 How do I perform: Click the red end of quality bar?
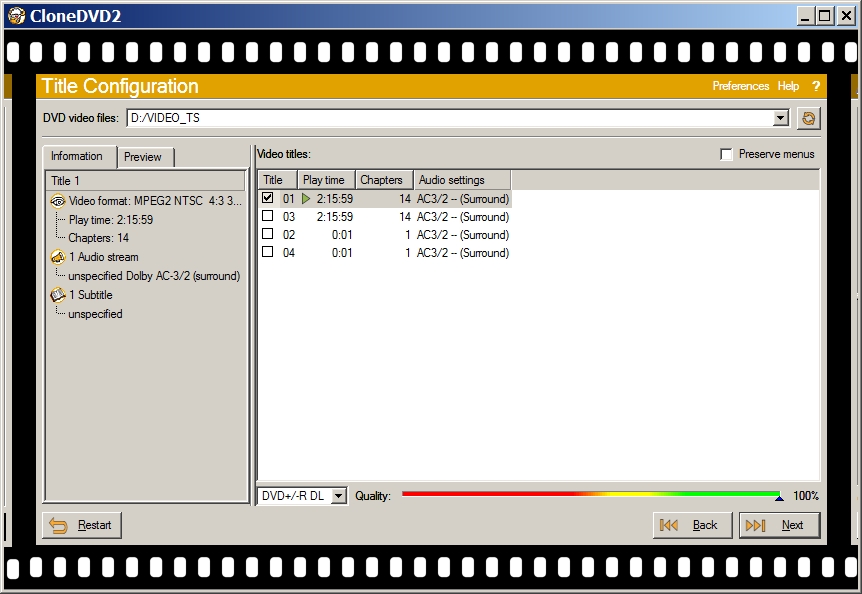[407, 494]
